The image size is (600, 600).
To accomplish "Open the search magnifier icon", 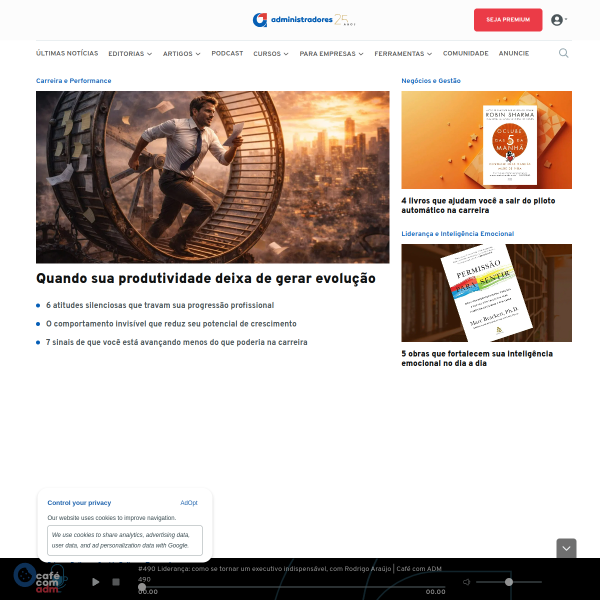I will 563,53.
